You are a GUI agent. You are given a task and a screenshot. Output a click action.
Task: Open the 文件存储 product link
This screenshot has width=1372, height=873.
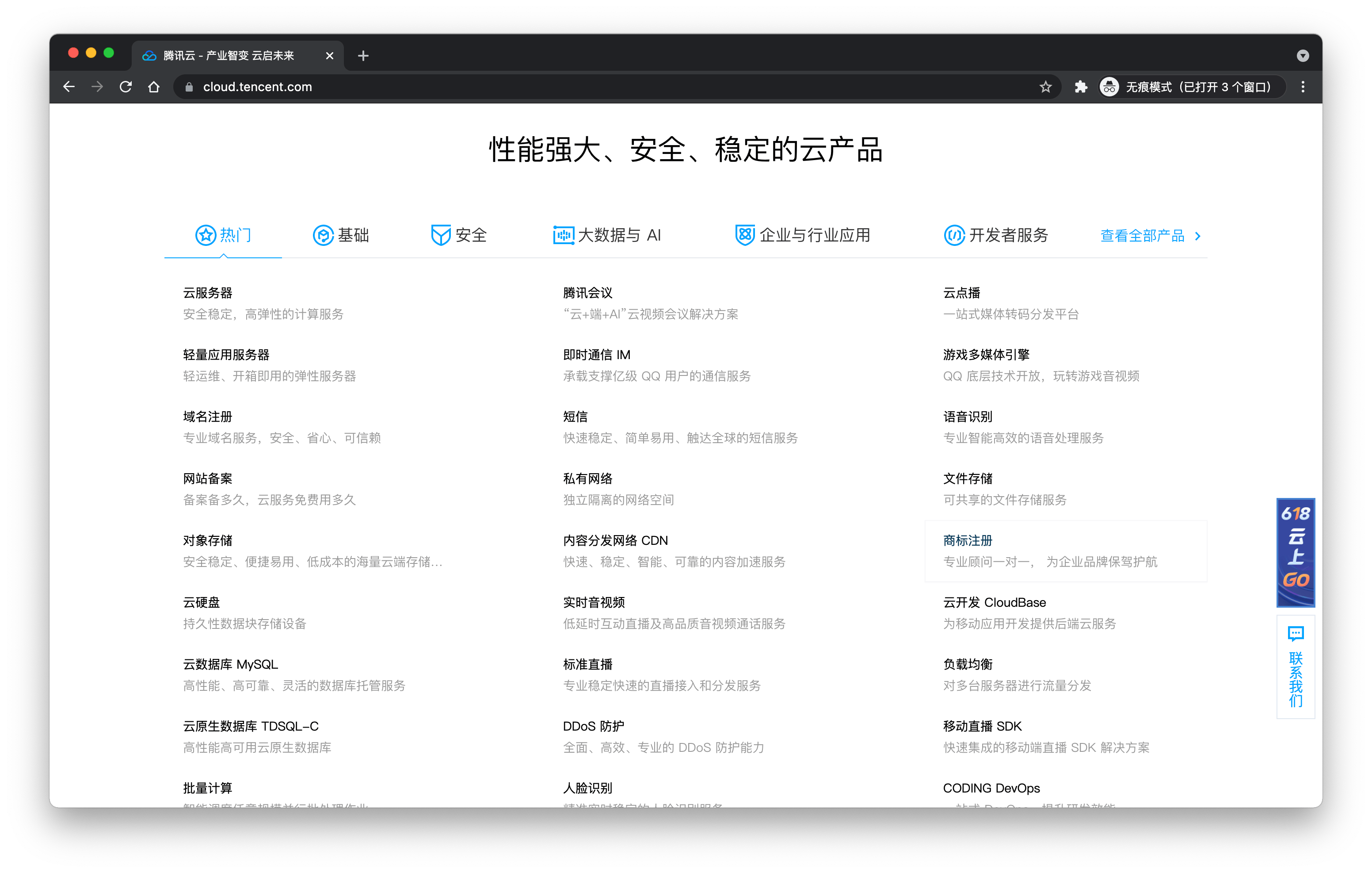pos(968,479)
